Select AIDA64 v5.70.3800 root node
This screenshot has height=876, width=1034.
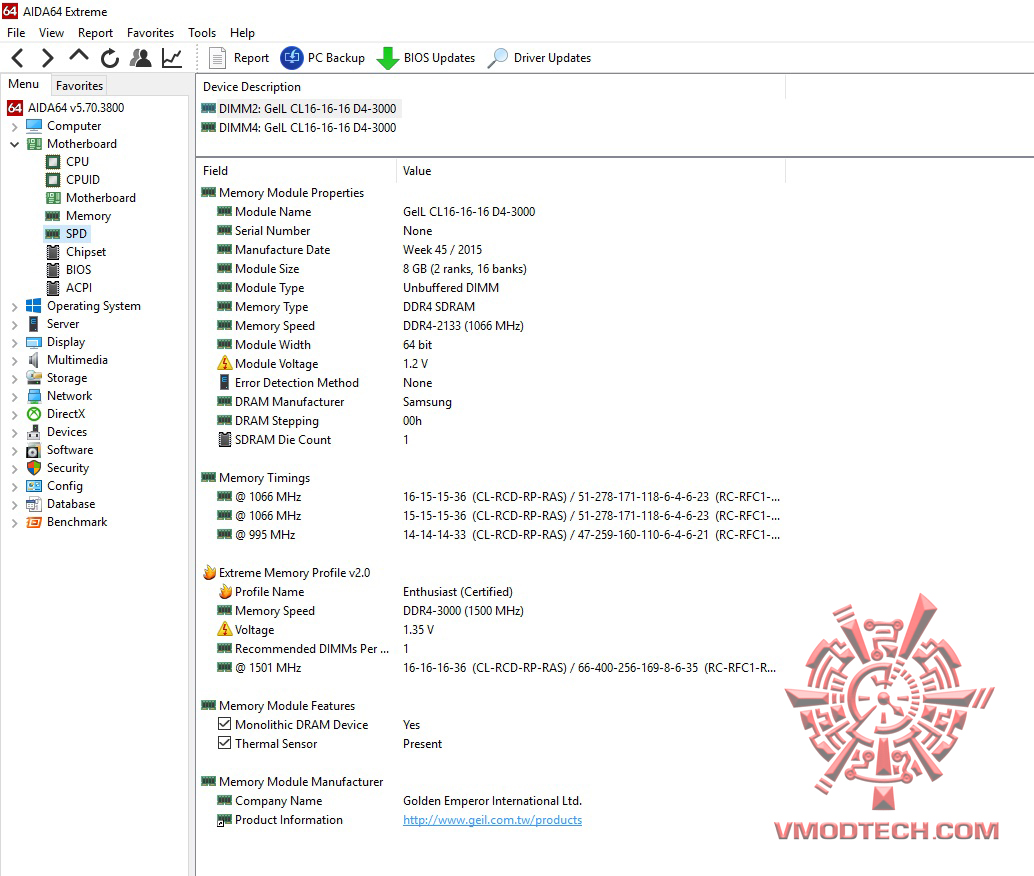point(65,108)
